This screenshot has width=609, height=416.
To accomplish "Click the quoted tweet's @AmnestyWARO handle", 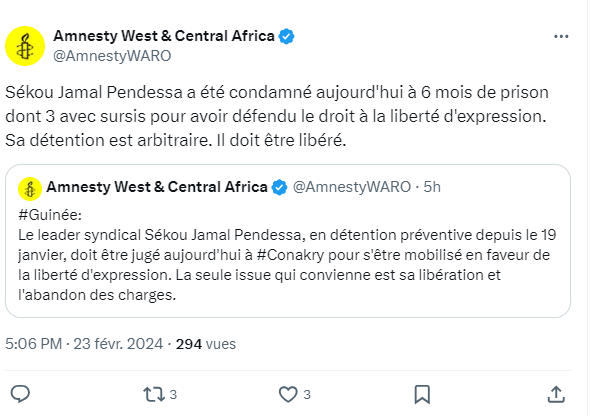I will tap(348, 187).
